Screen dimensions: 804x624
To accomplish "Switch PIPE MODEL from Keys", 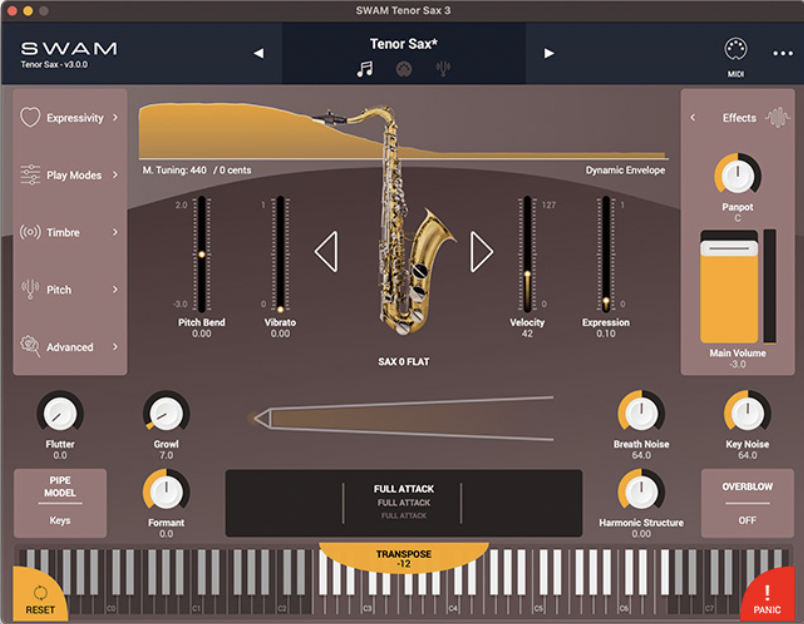I will click(58, 502).
